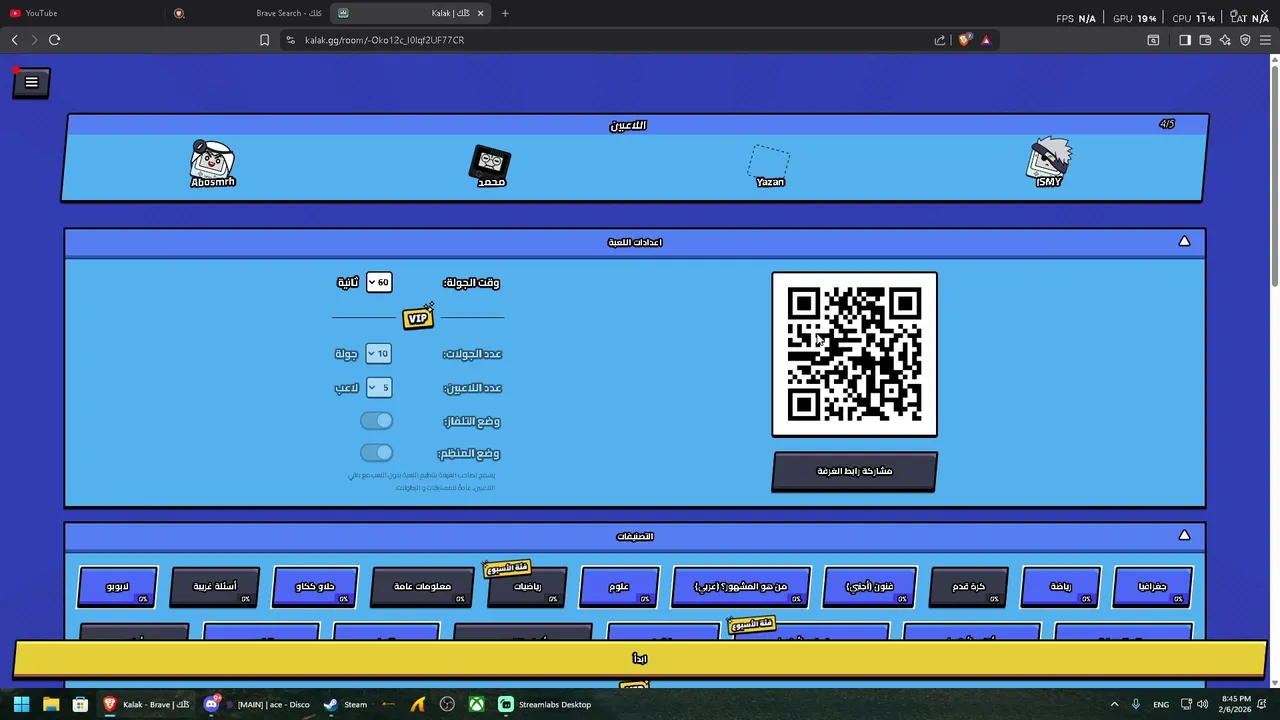This screenshot has height=720, width=1280.
Task: Click the ENG language indicator
Action: coord(1161,704)
